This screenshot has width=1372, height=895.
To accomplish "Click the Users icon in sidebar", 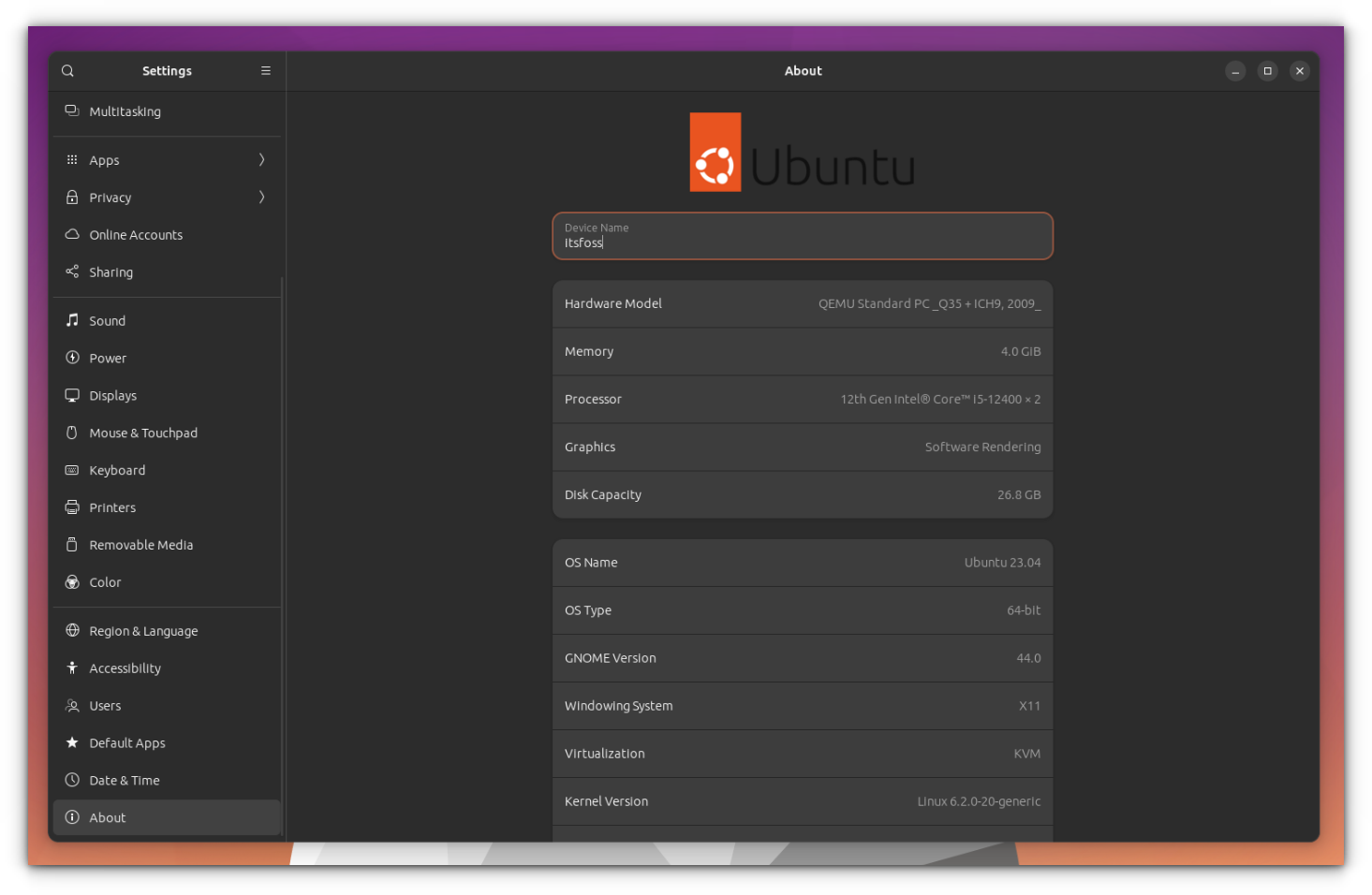I will [72, 706].
